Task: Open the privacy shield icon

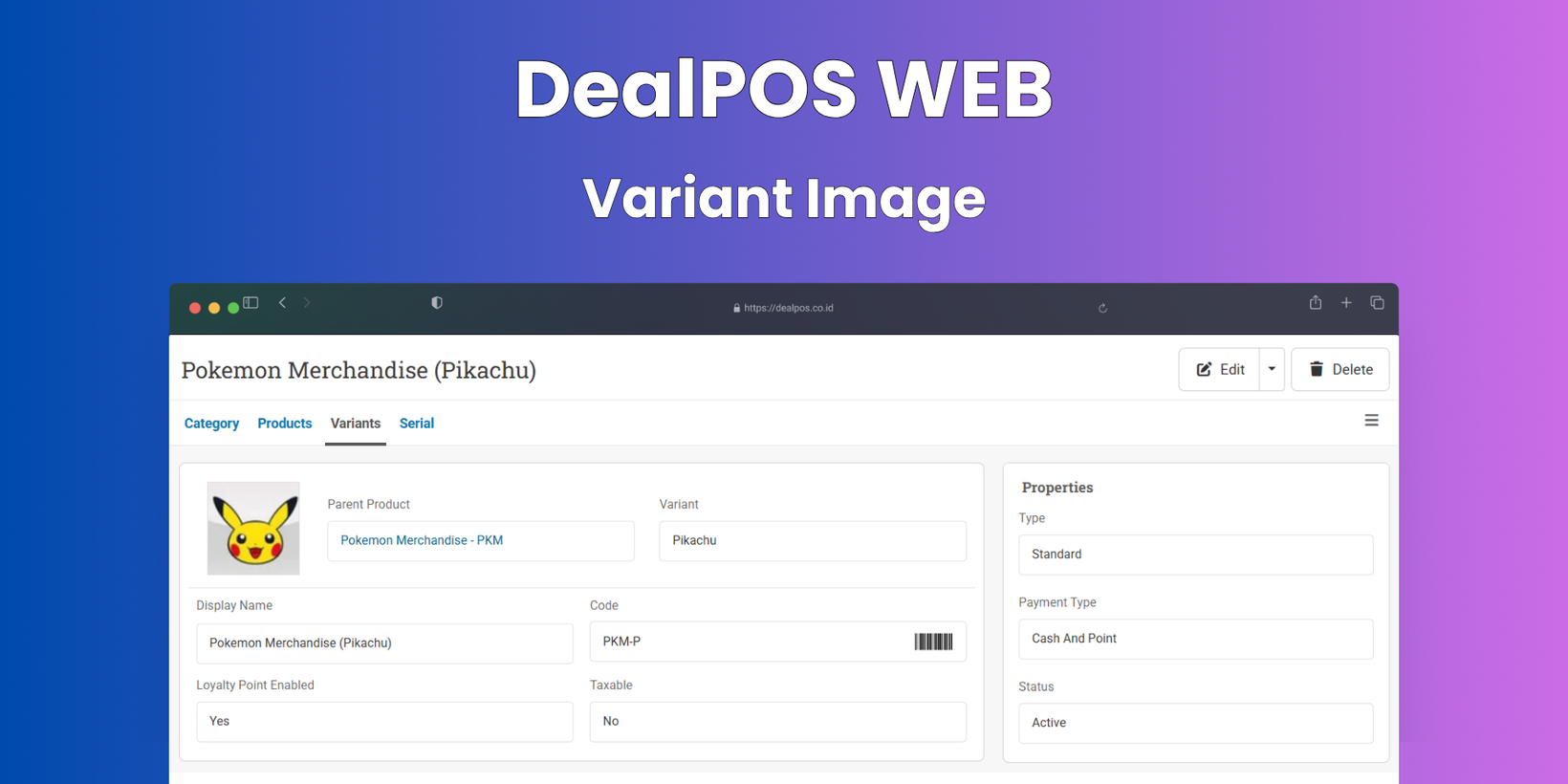Action: click(x=437, y=303)
